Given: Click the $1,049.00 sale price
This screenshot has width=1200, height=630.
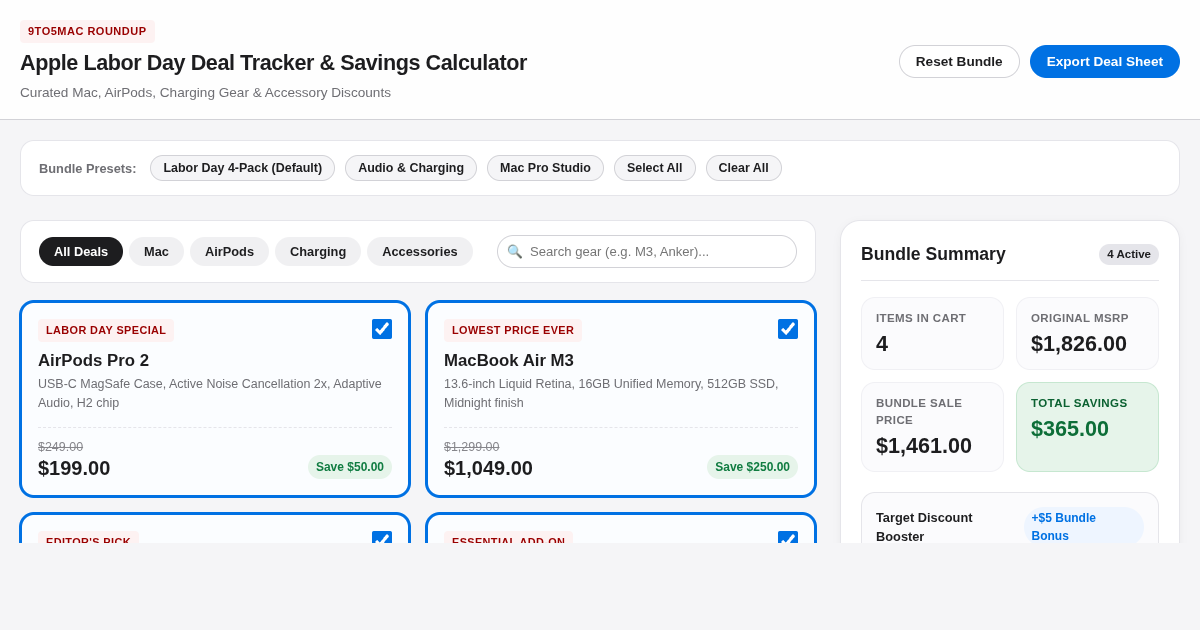Looking at the screenshot, I should point(488,468).
